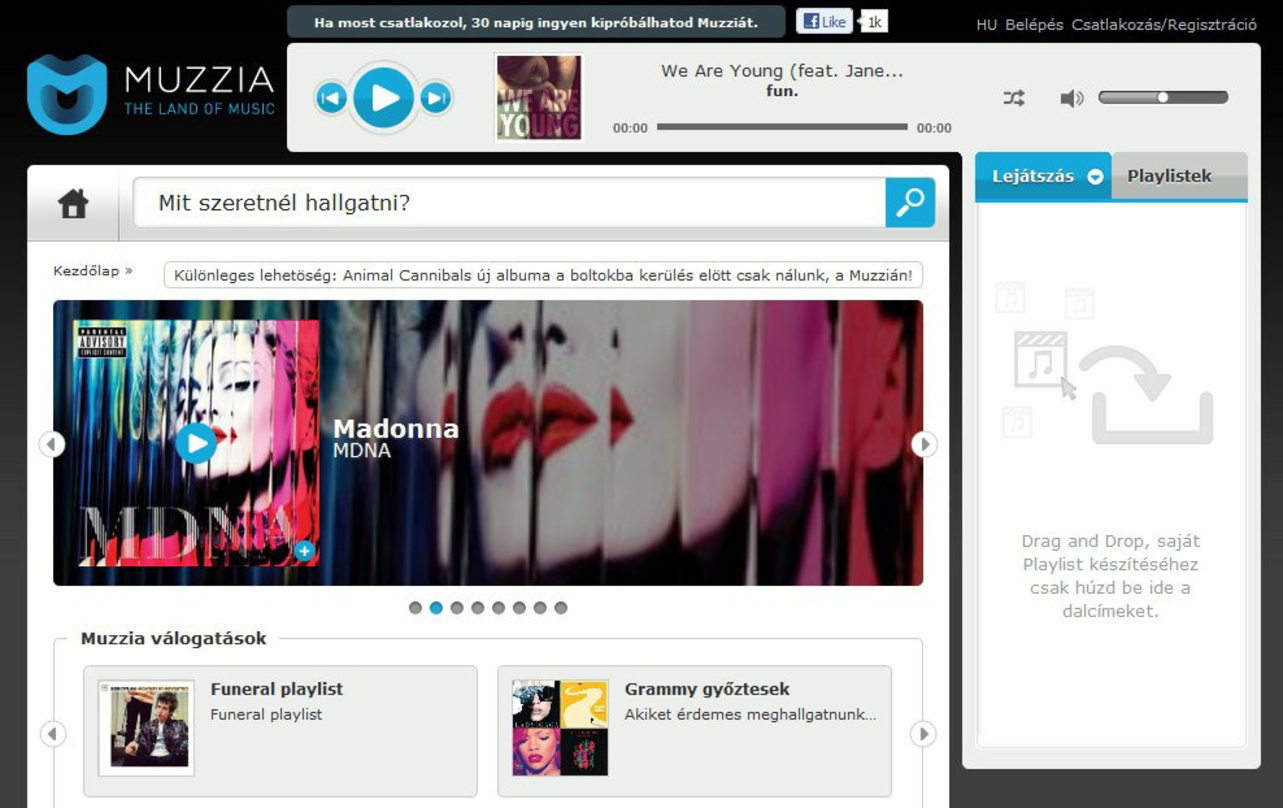Show previous Muzzia válogatások items
This screenshot has height=808, width=1283.
coord(52,734)
